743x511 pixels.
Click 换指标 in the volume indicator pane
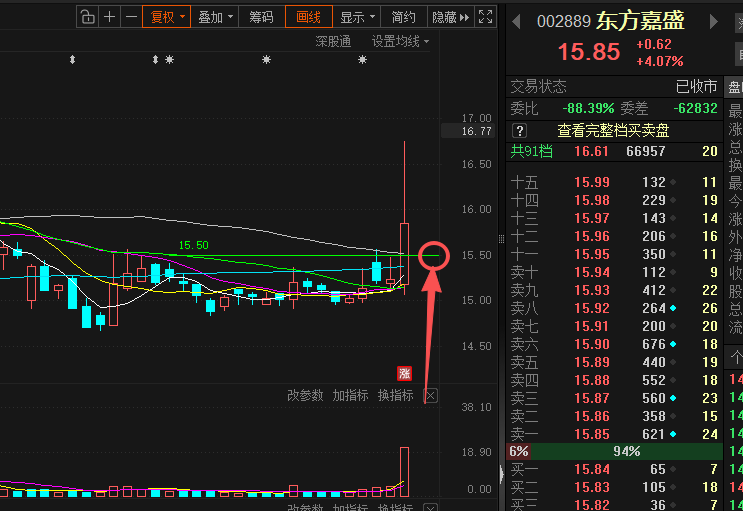pyautogui.click(x=396, y=395)
